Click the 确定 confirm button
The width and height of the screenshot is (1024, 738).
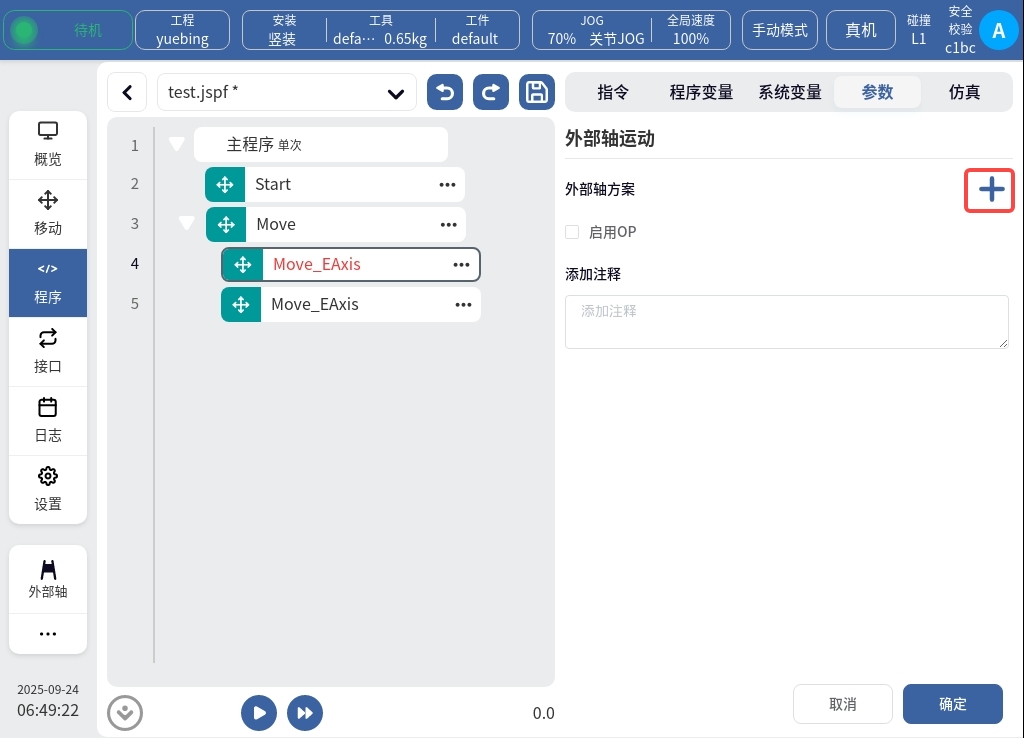click(x=952, y=704)
